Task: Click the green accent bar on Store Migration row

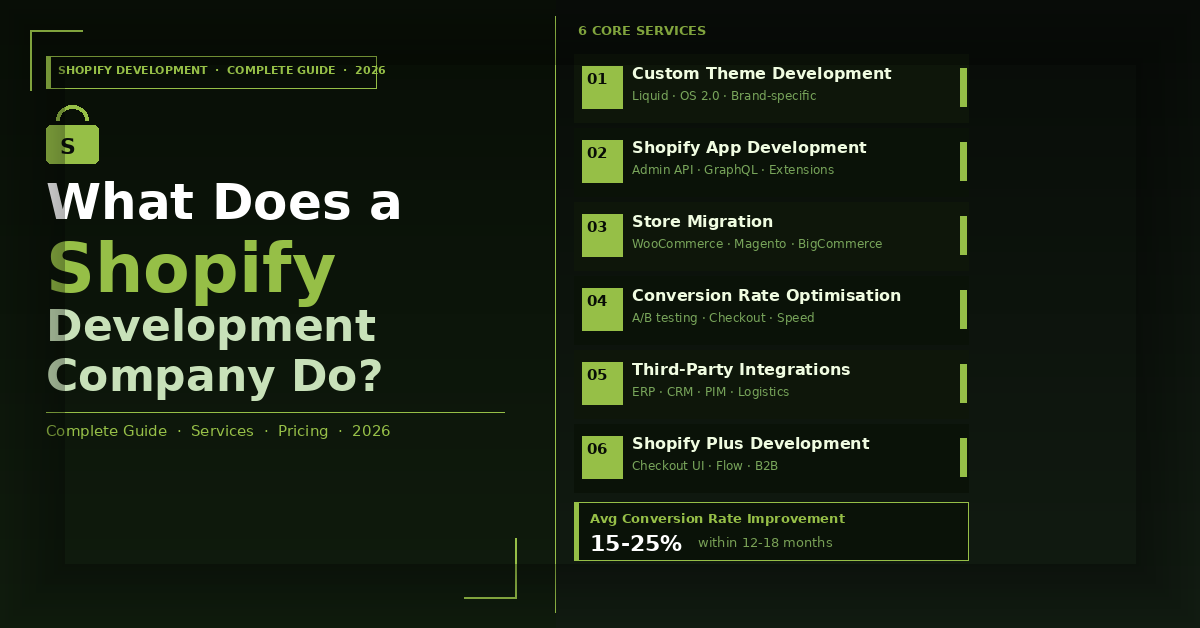Action: coord(963,235)
